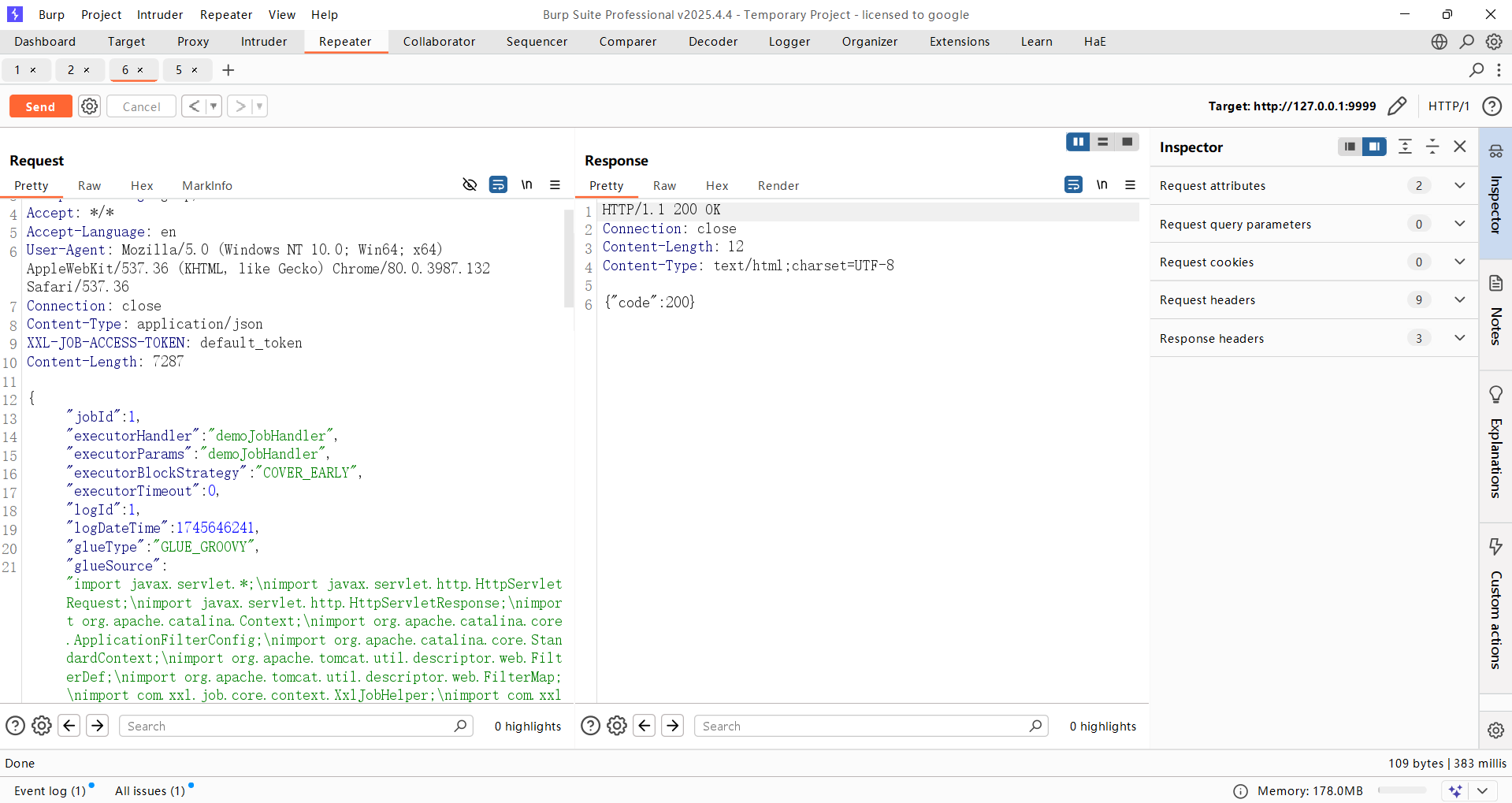
Task: Click global search magnifier icon
Action: coord(1466,42)
